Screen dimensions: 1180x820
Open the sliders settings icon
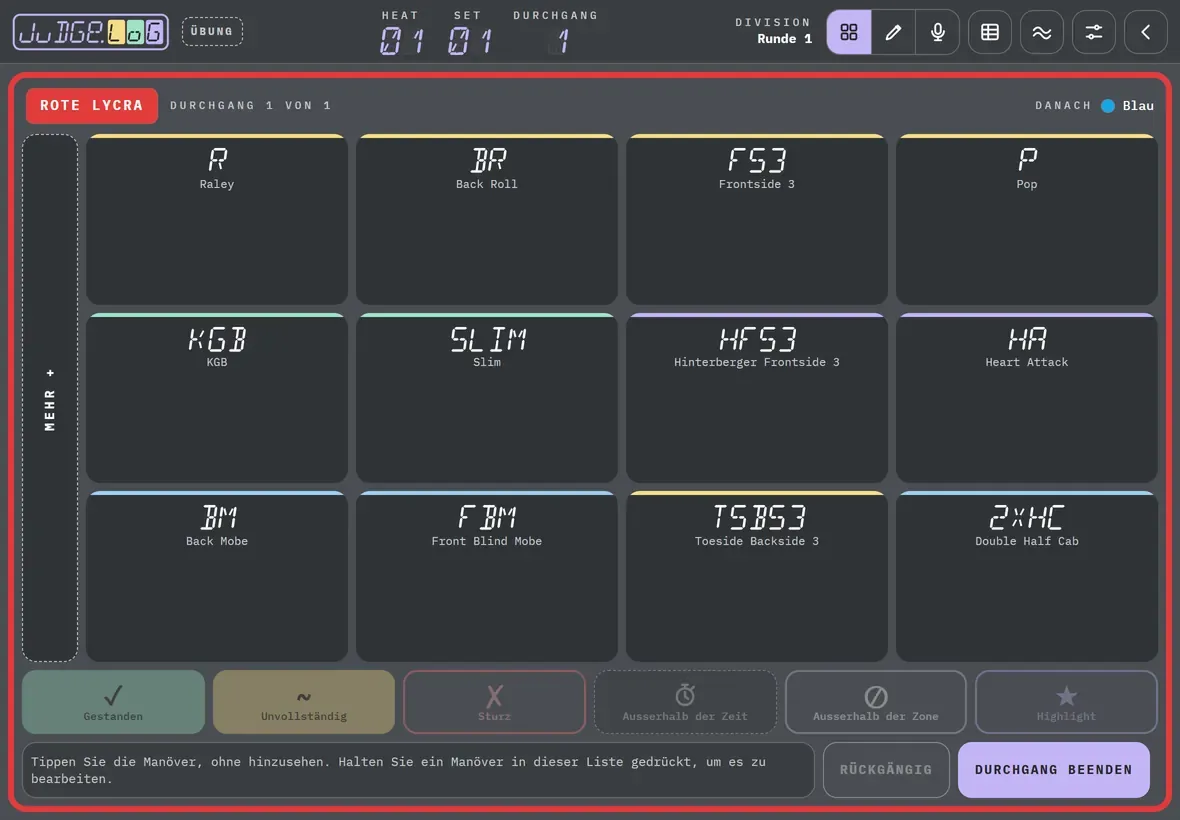1093,32
